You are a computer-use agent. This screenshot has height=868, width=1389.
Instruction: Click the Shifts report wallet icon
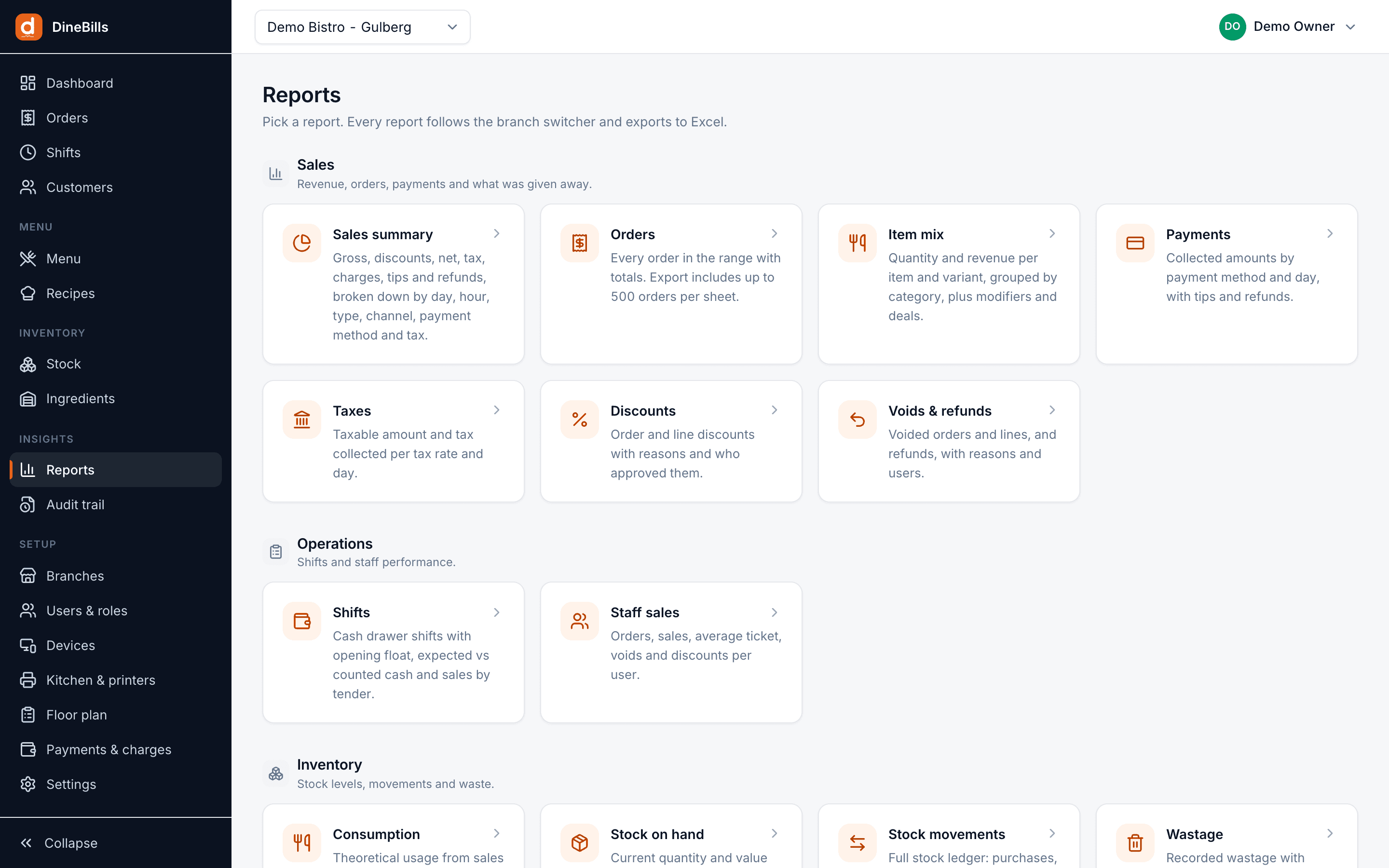tap(302, 621)
